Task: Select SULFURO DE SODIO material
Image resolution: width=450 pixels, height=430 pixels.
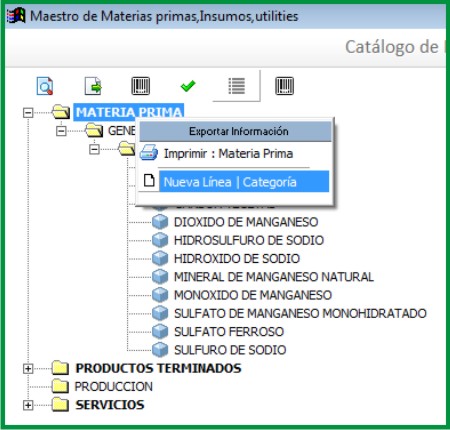Action: (230, 350)
